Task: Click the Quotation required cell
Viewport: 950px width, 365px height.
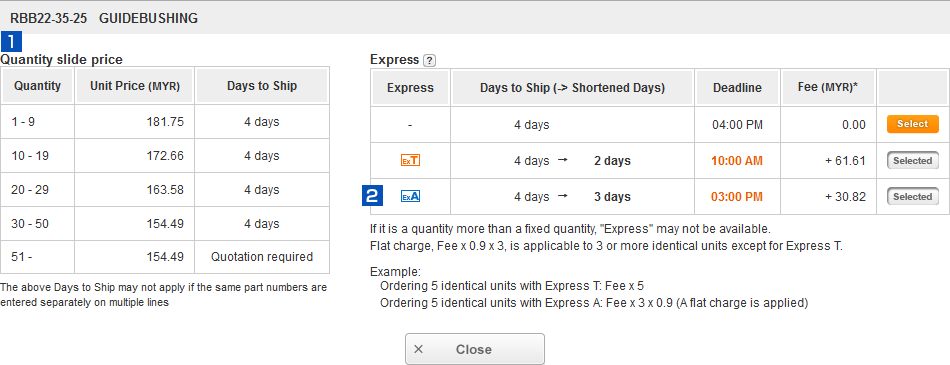Action: coord(262,256)
